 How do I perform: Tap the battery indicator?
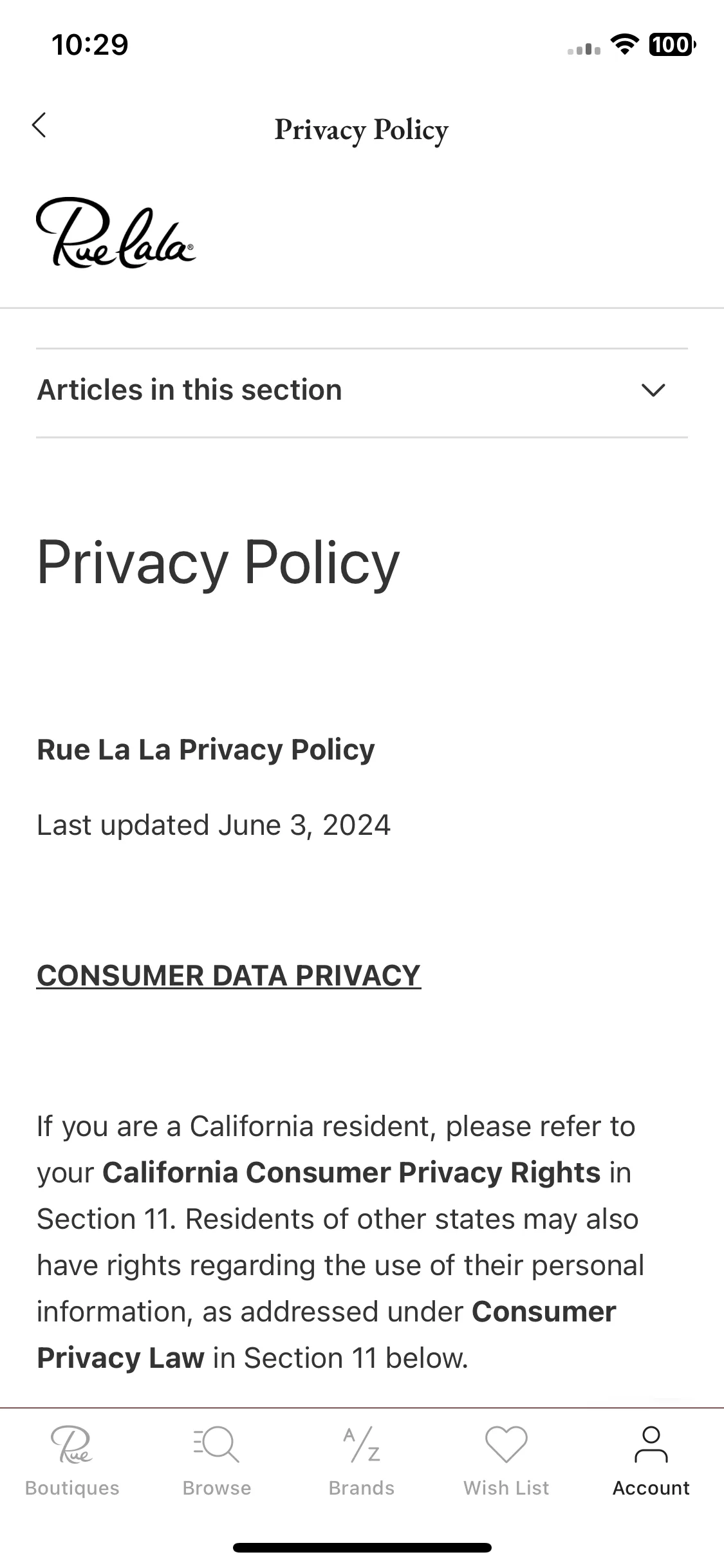click(x=673, y=44)
